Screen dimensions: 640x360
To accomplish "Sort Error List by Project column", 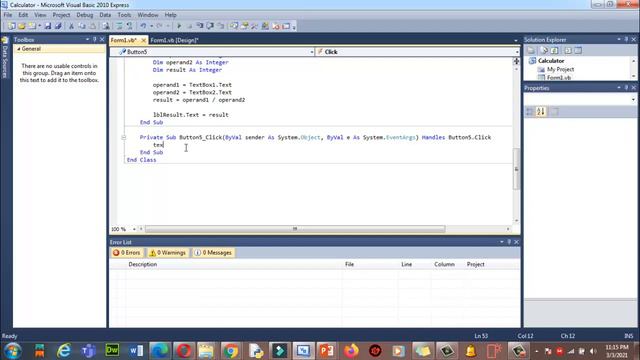I will click(x=491, y=264).
